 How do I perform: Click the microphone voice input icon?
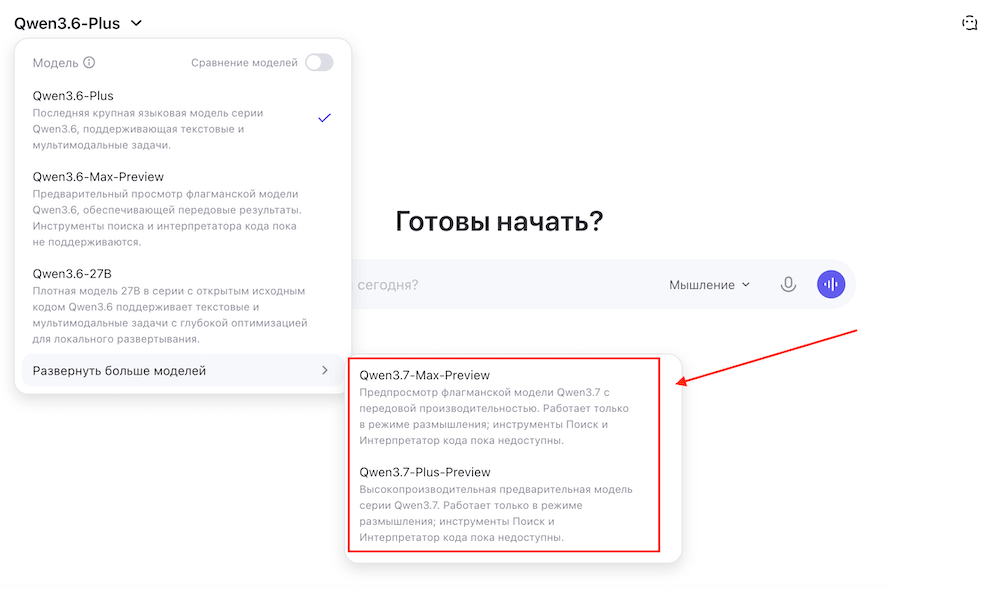click(788, 284)
